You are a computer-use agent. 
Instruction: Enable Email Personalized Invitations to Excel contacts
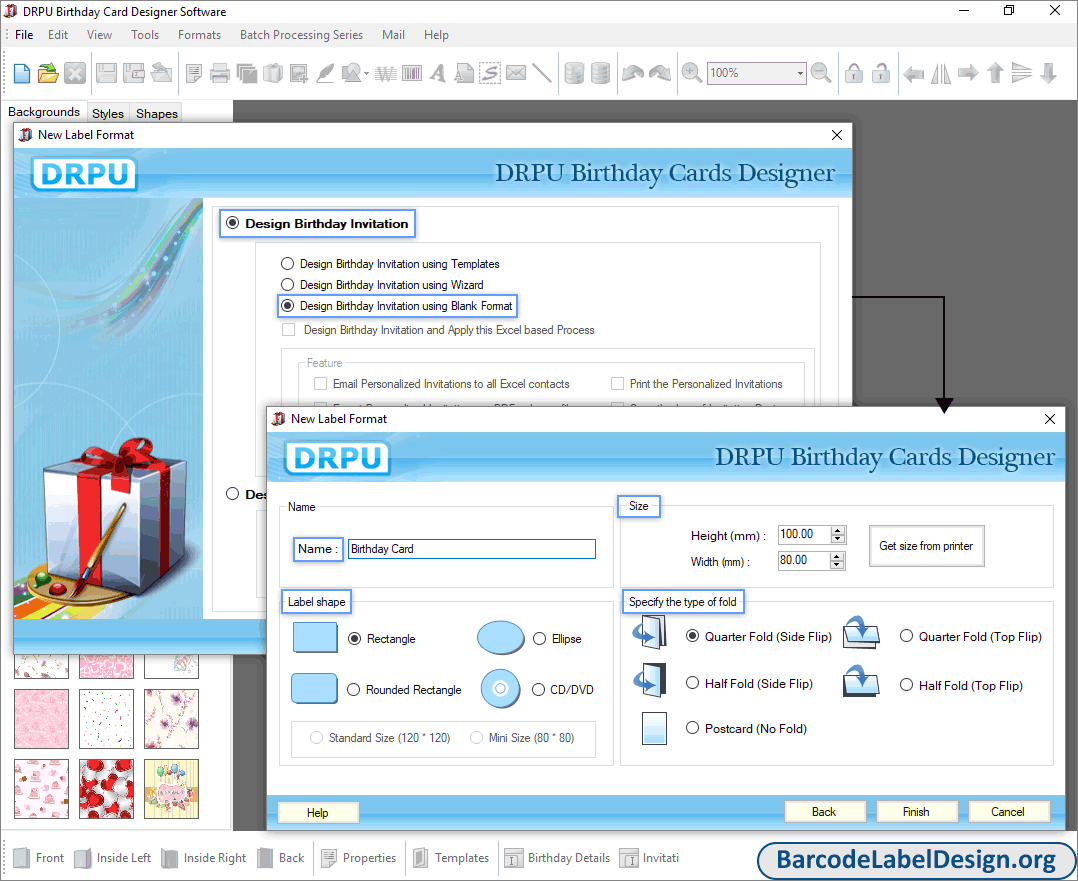(x=320, y=384)
